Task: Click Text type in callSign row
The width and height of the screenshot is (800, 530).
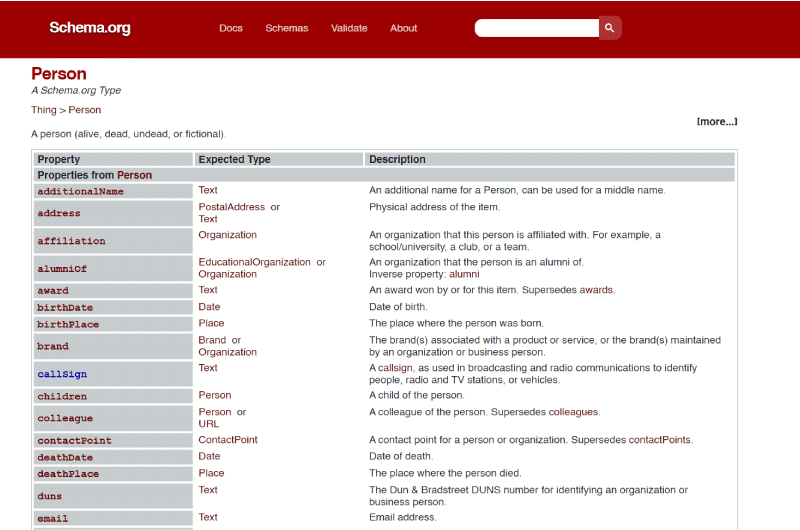Action: (x=208, y=368)
